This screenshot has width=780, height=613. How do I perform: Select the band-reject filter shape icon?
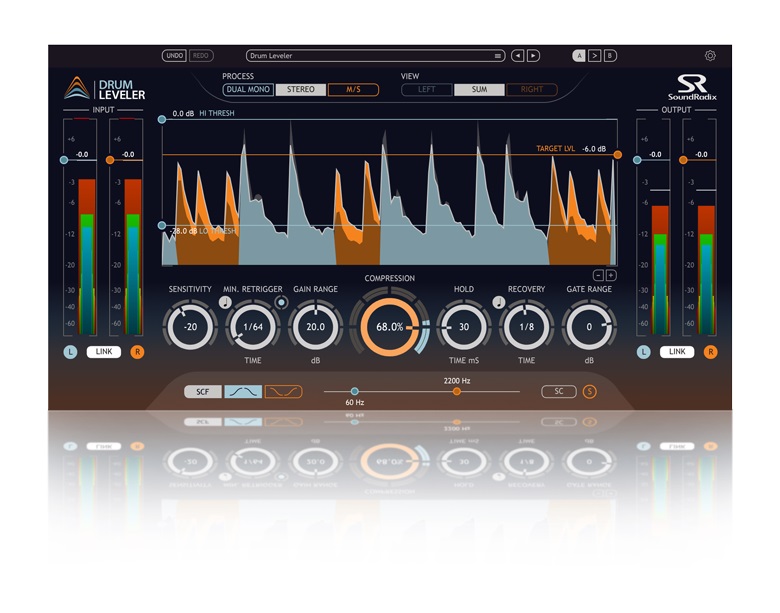(284, 392)
